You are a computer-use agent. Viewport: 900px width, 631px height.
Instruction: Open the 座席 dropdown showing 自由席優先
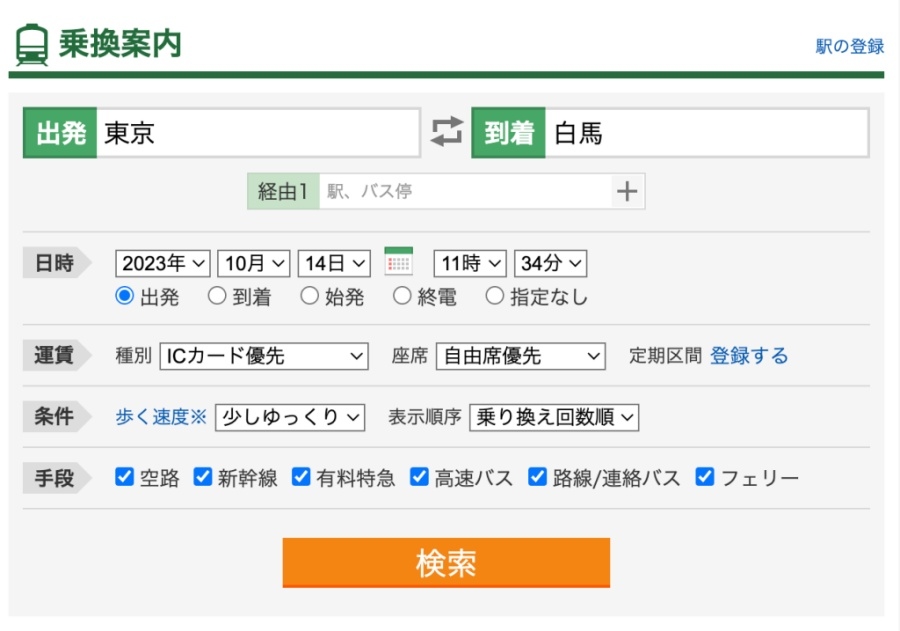[520, 356]
